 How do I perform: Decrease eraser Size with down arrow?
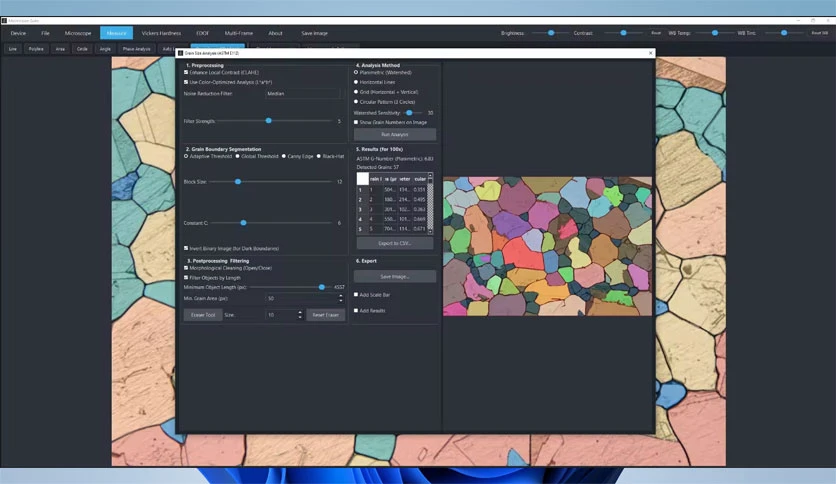pyautogui.click(x=300, y=318)
